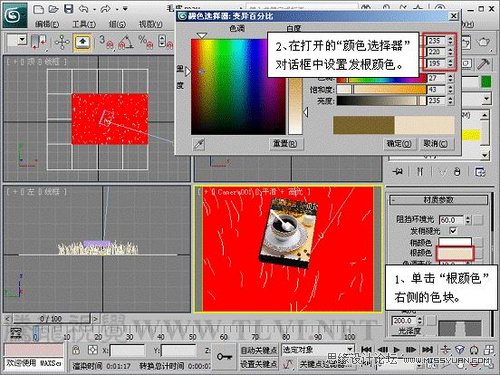Go to the end of the animation
Viewport: 500px width, 375px height.
click(x=427, y=350)
